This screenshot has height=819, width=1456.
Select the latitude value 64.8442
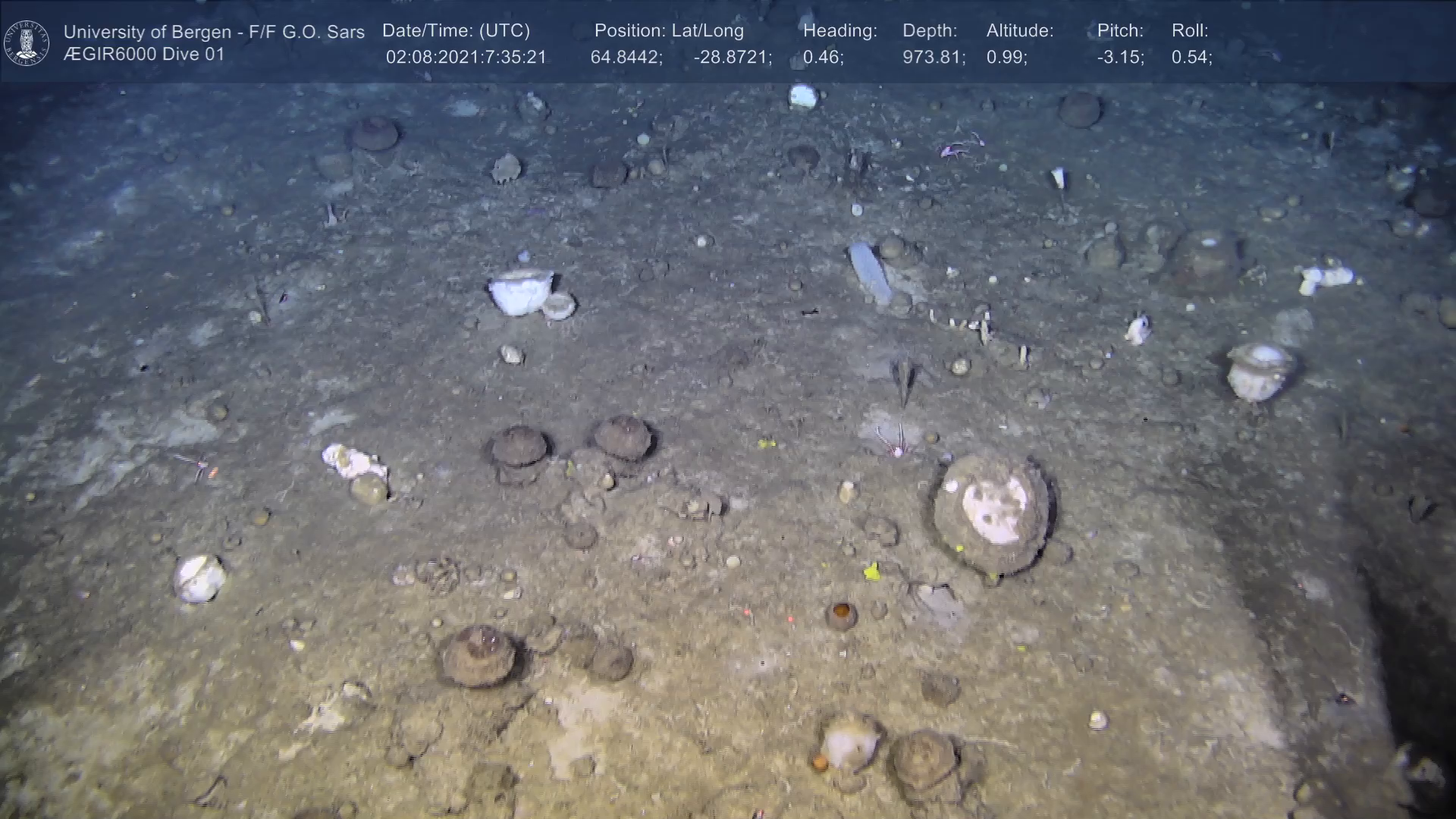click(626, 58)
